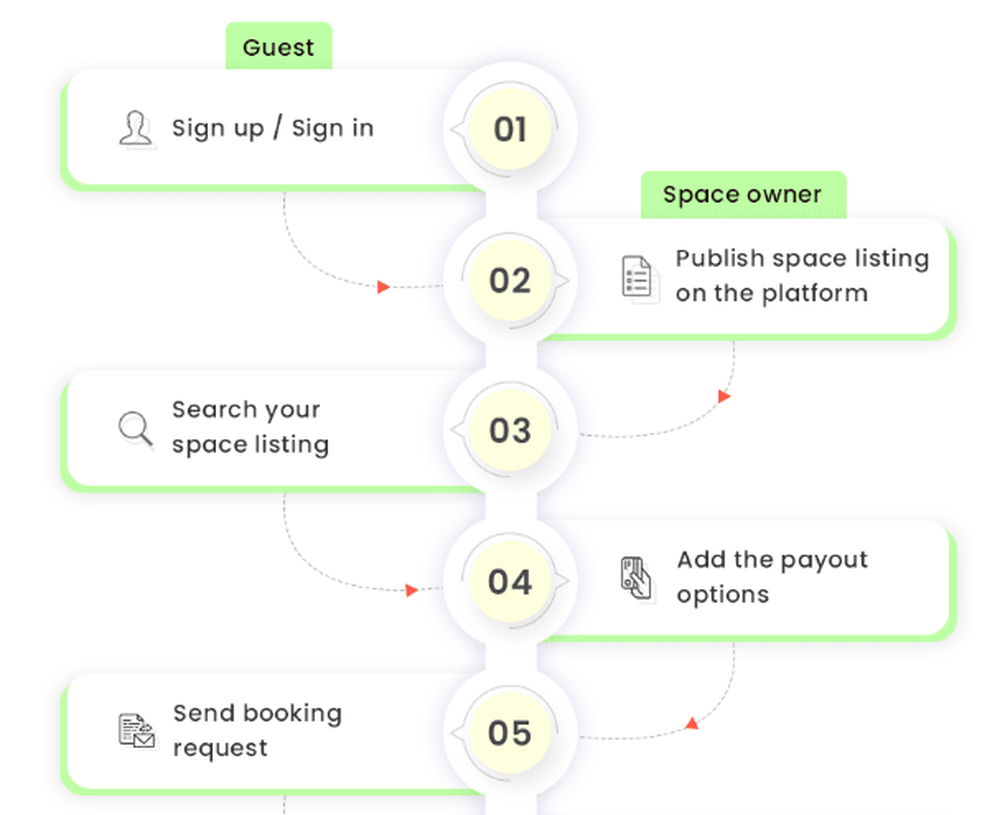This screenshot has height=815, width=1000.
Task: Click the red arrow pointing to step 02
Action: click(383, 287)
